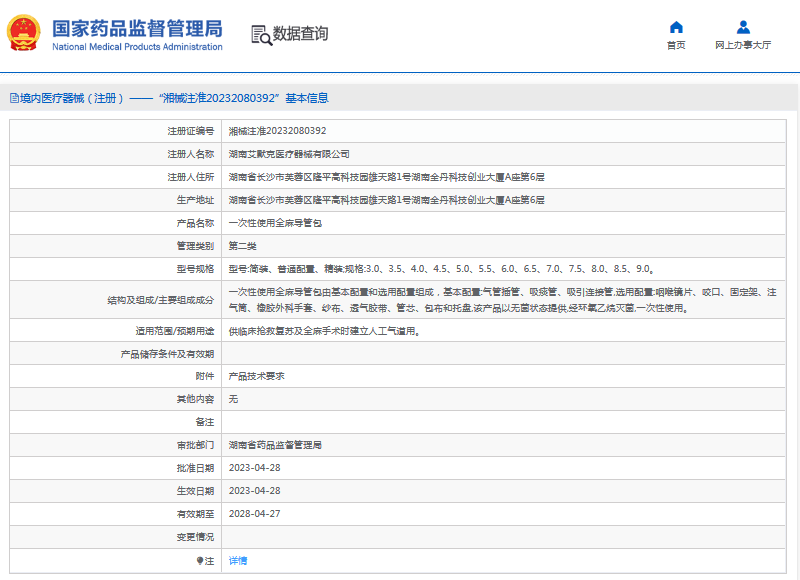Click the 批准日期 value 2023-04-28
The height and width of the screenshot is (580, 800).
(255, 468)
